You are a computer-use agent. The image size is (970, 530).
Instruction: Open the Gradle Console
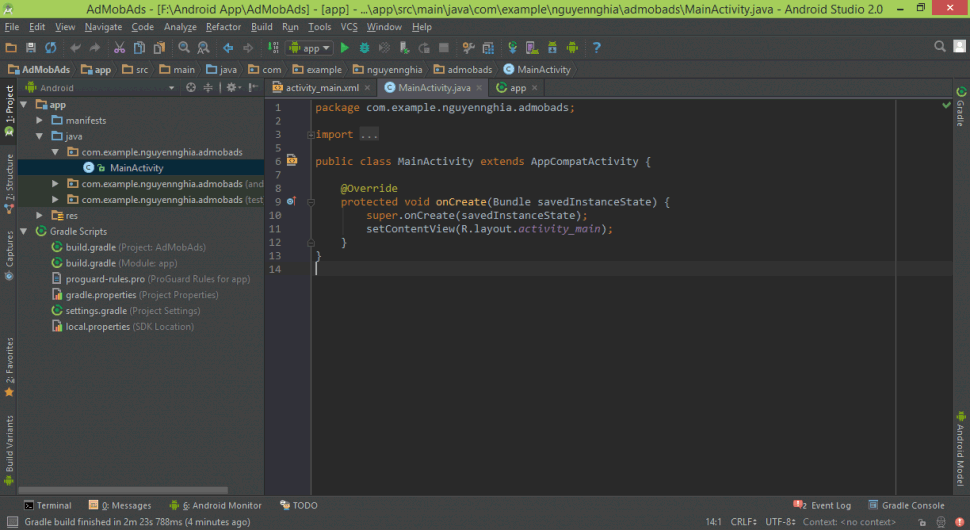(906, 505)
